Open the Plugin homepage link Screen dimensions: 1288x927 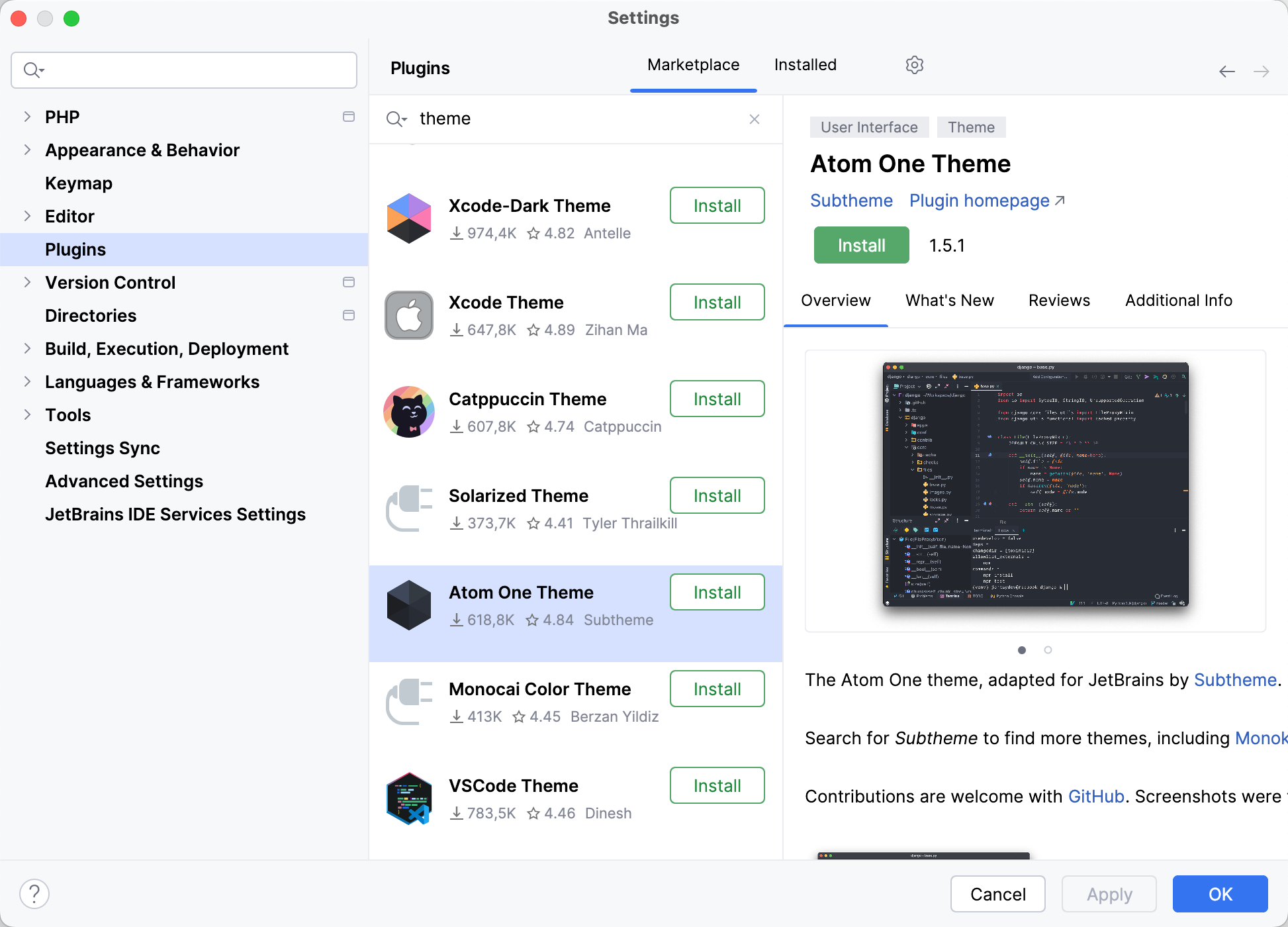979,201
